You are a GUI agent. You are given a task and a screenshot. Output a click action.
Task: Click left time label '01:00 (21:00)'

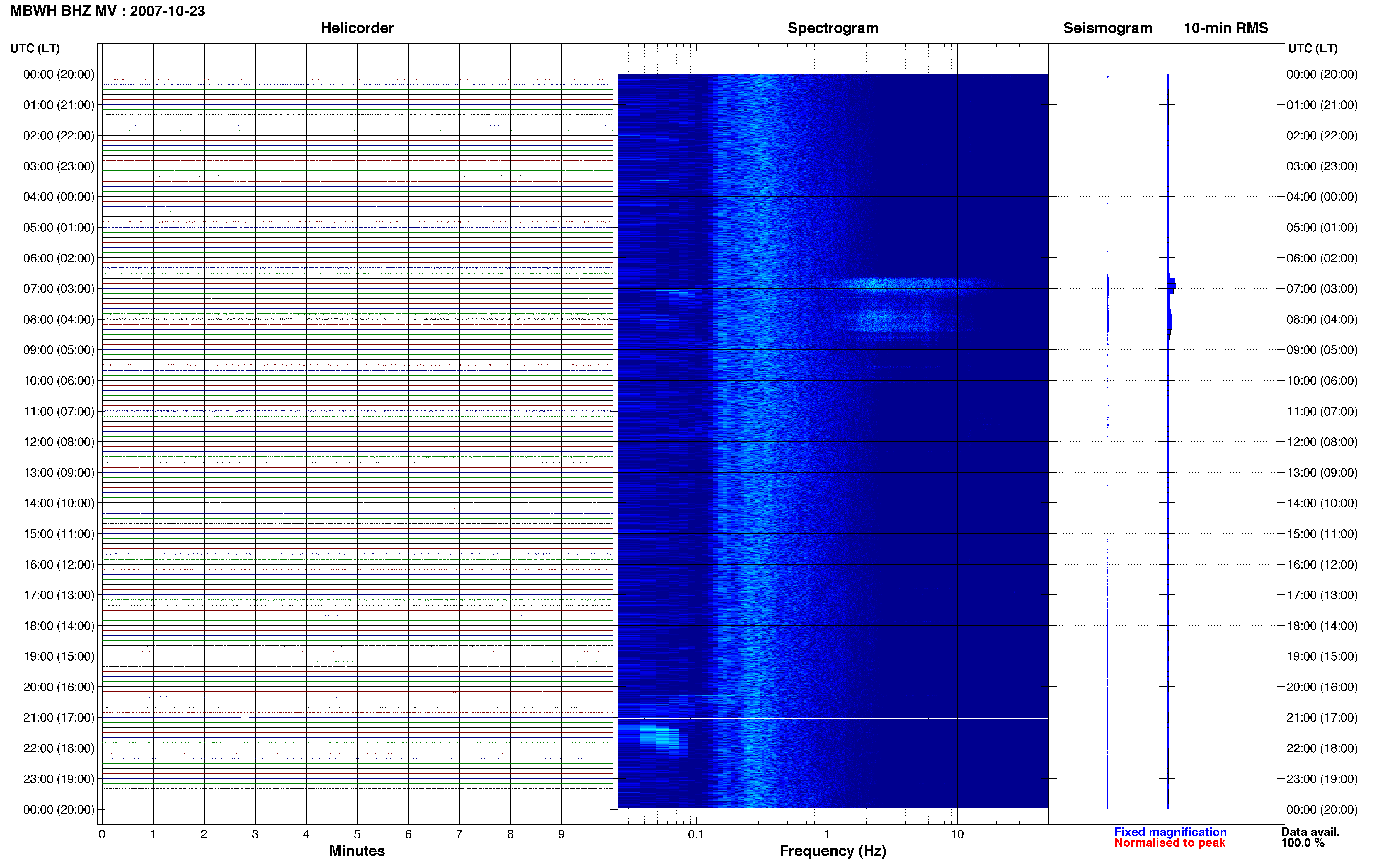59,105
